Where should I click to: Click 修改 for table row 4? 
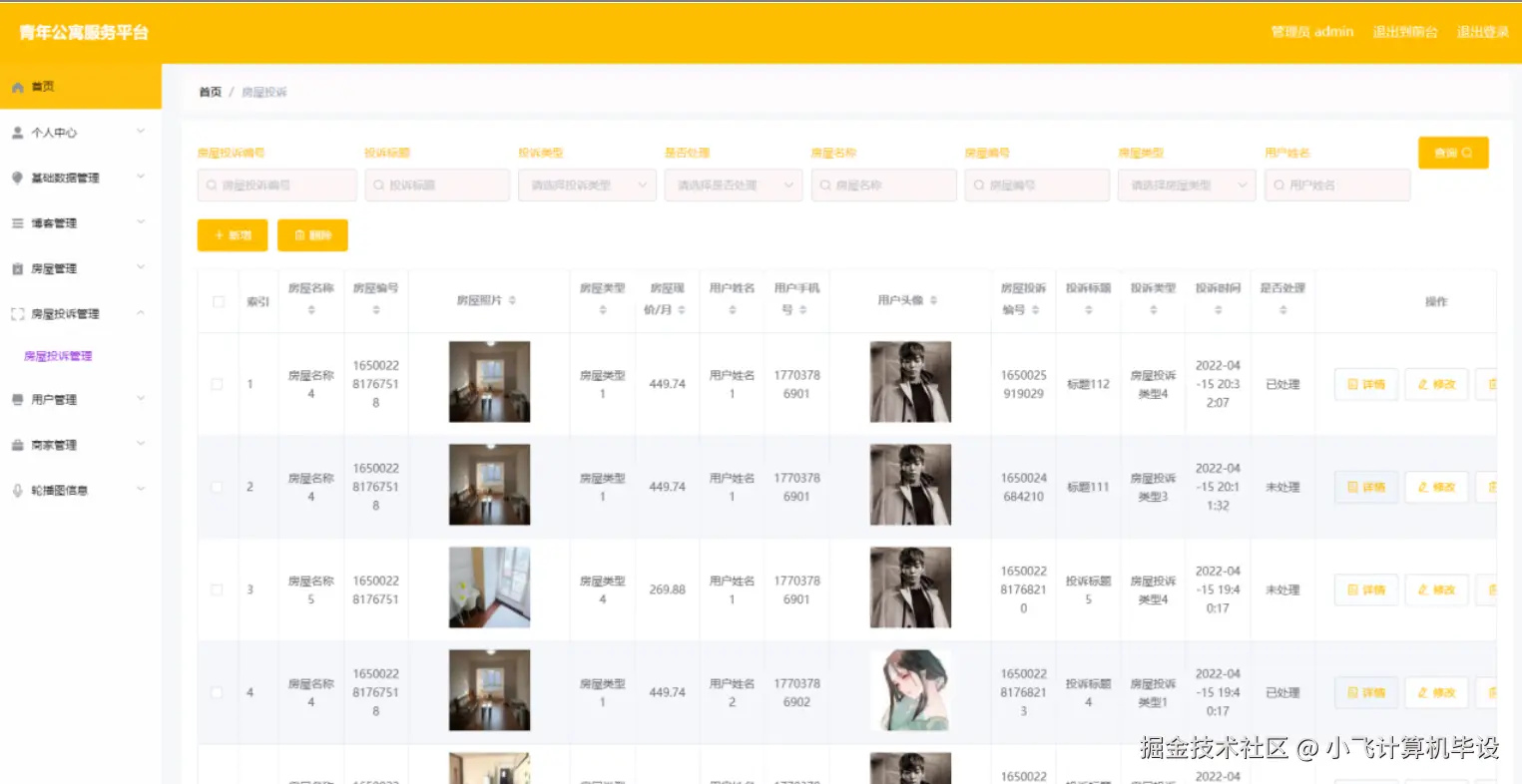click(1436, 692)
